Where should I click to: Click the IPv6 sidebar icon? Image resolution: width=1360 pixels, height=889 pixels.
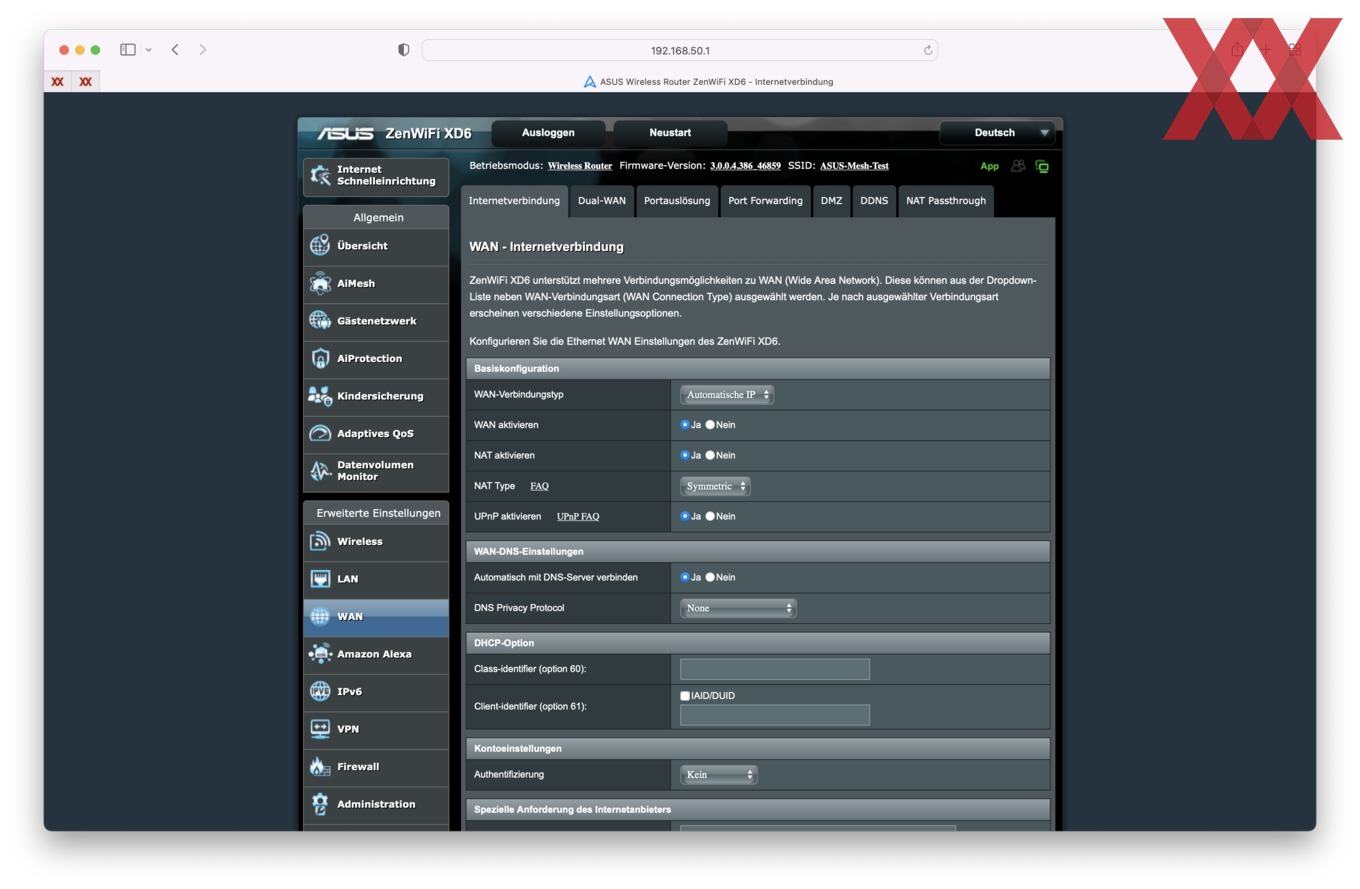click(320, 691)
